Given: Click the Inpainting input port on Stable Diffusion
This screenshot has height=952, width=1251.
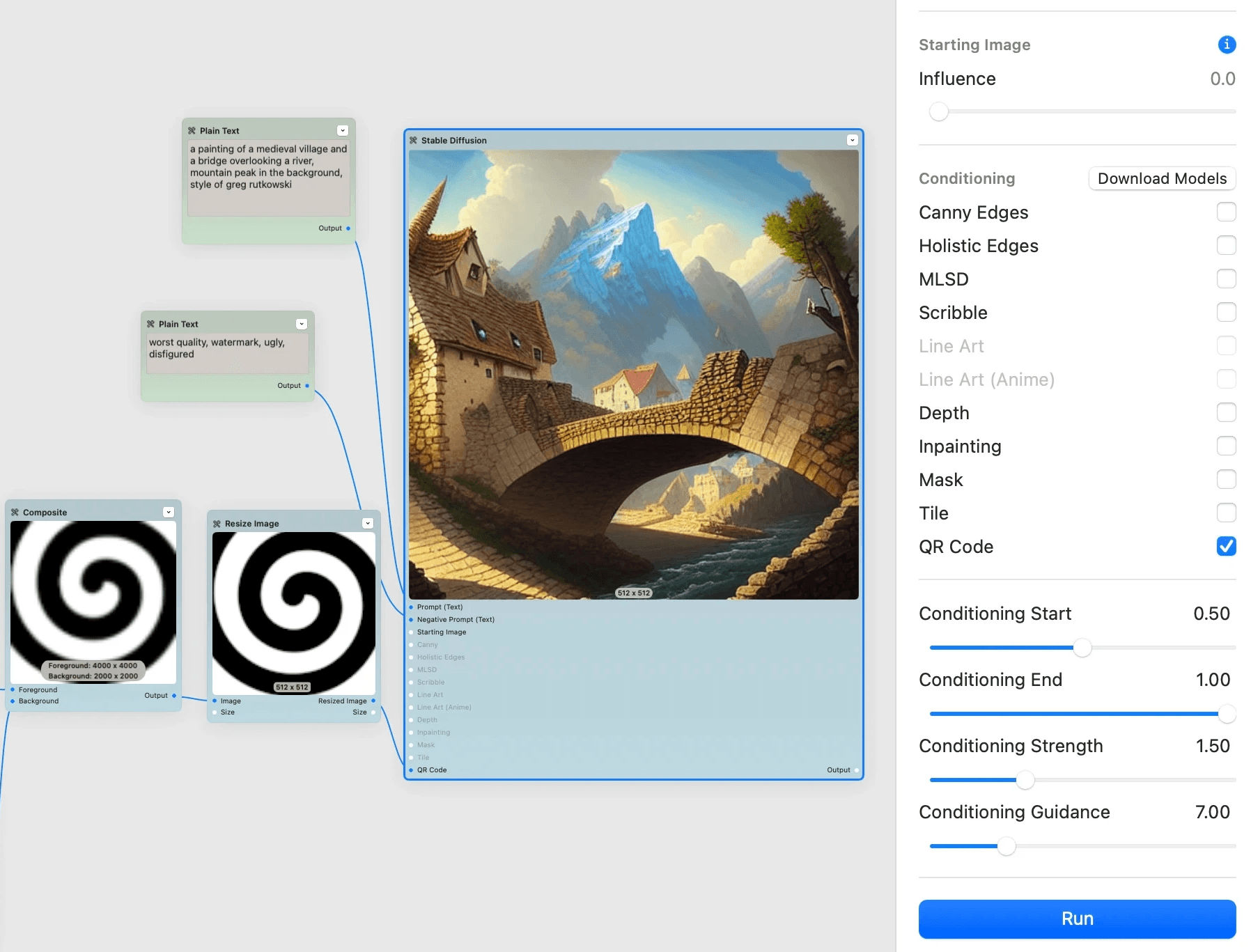Looking at the screenshot, I should (x=411, y=733).
